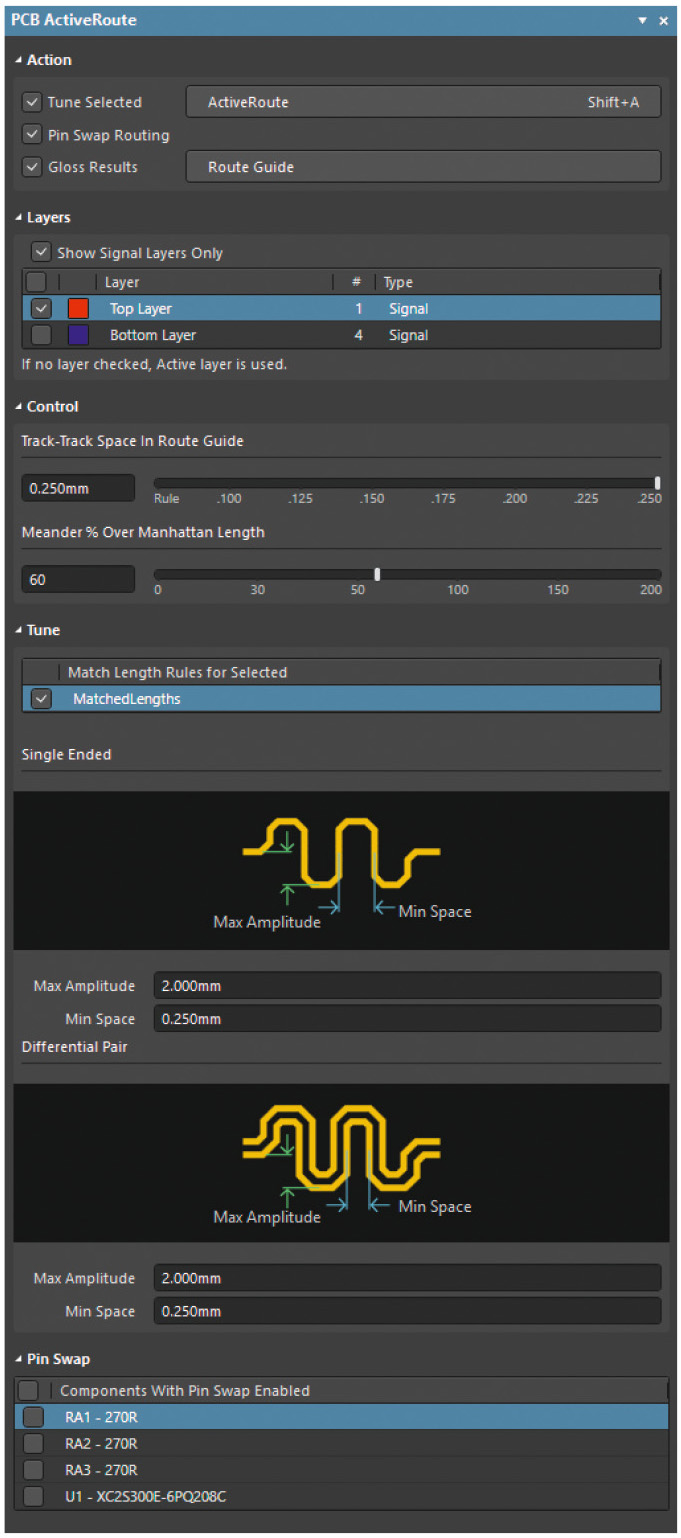The image size is (681, 1538).
Task: Toggle Show Signal Layers Only
Action: 41,253
